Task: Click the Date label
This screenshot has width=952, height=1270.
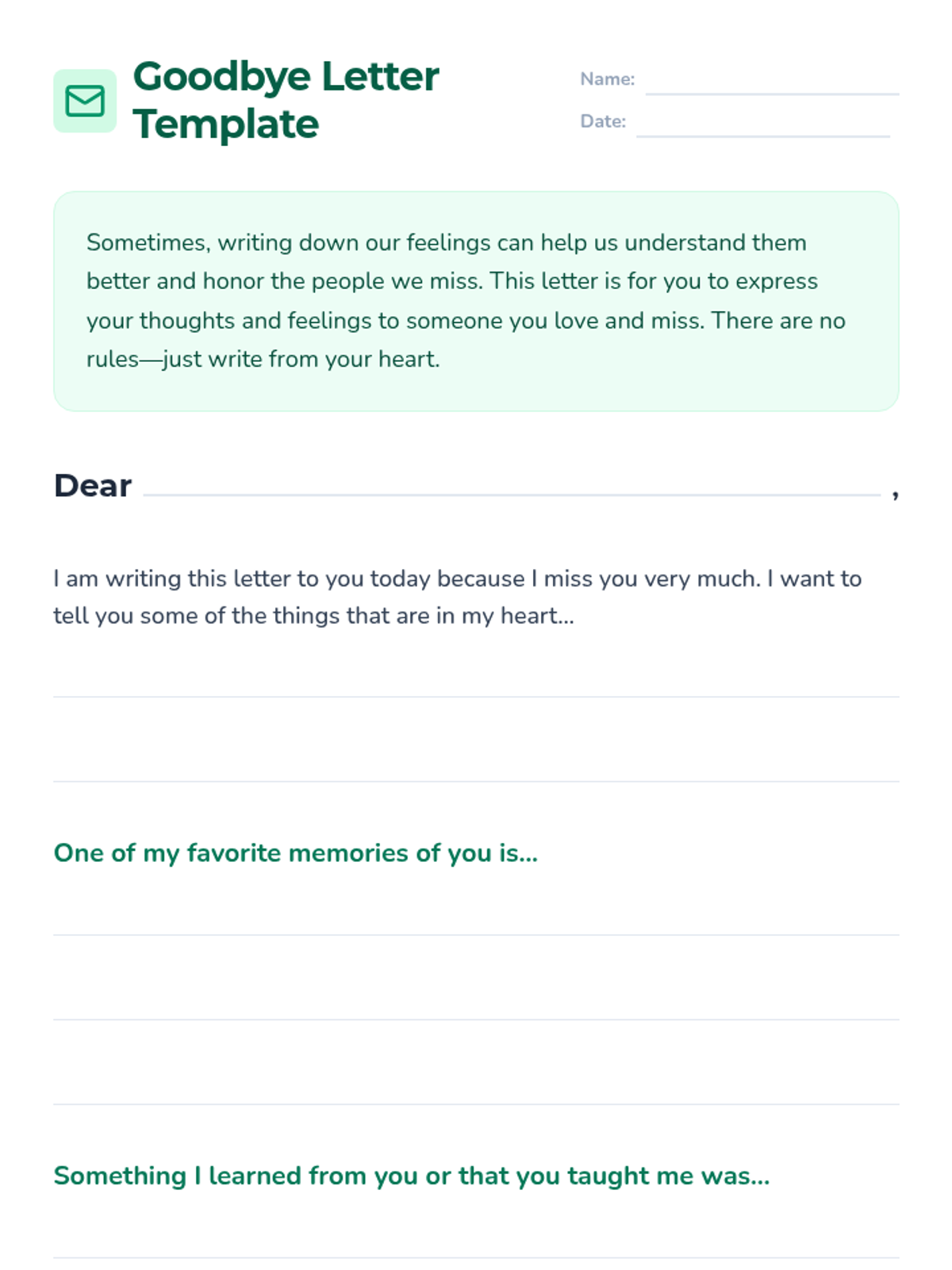Action: (x=603, y=121)
